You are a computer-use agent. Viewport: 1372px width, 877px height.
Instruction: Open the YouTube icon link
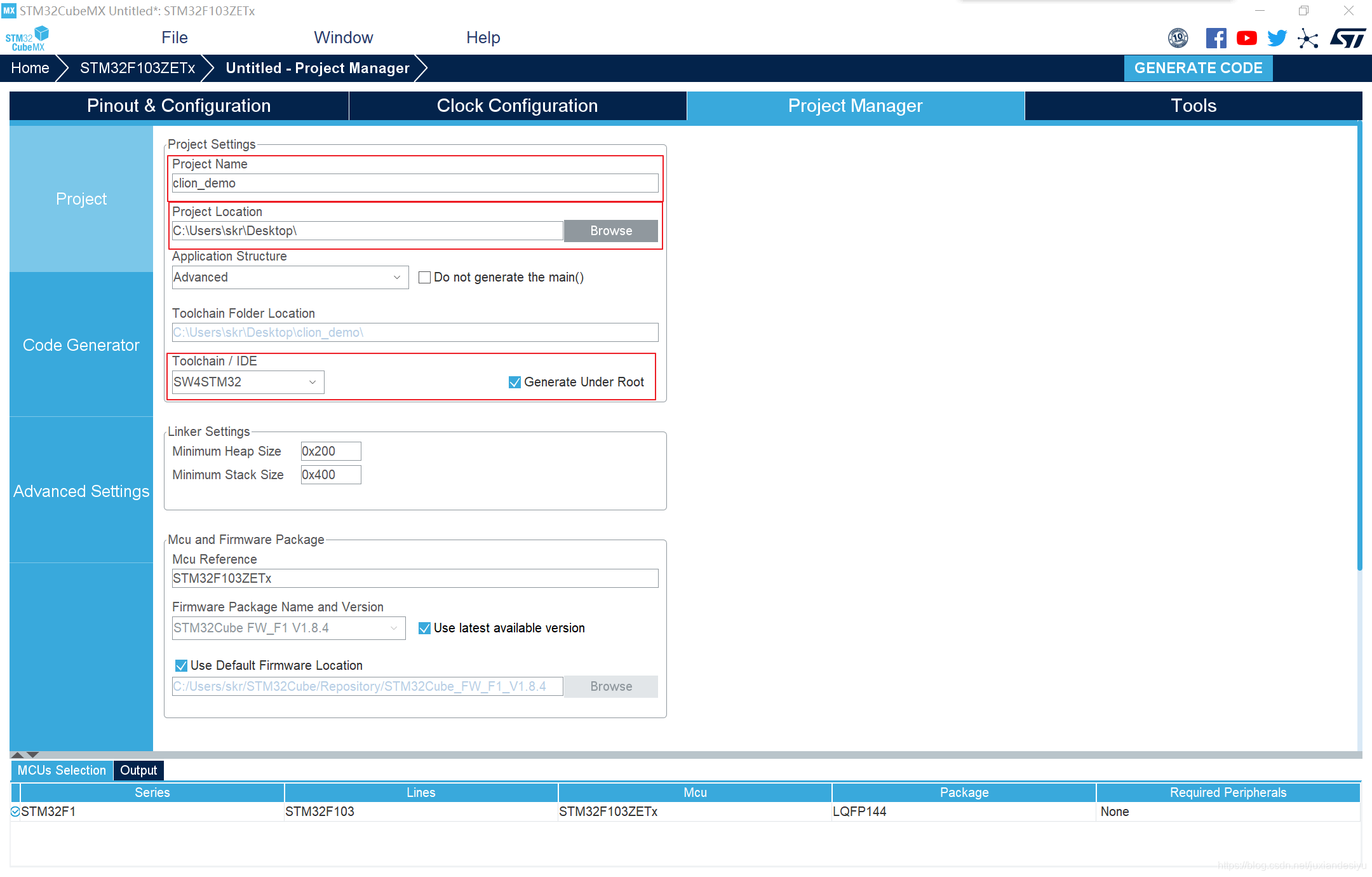pos(1246,38)
